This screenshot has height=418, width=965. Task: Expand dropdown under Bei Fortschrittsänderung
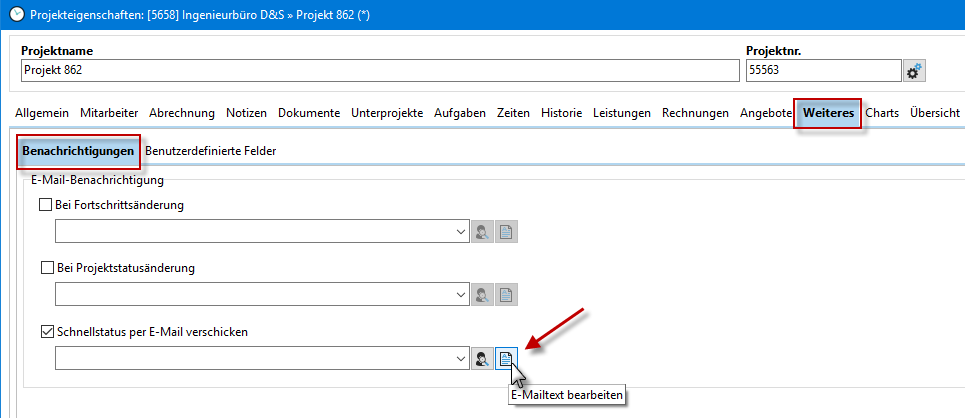(x=461, y=232)
